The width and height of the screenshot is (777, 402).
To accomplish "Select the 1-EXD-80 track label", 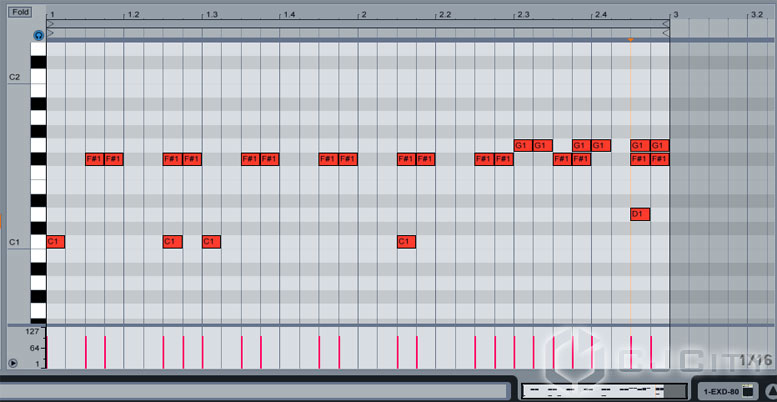I will click(x=721, y=392).
